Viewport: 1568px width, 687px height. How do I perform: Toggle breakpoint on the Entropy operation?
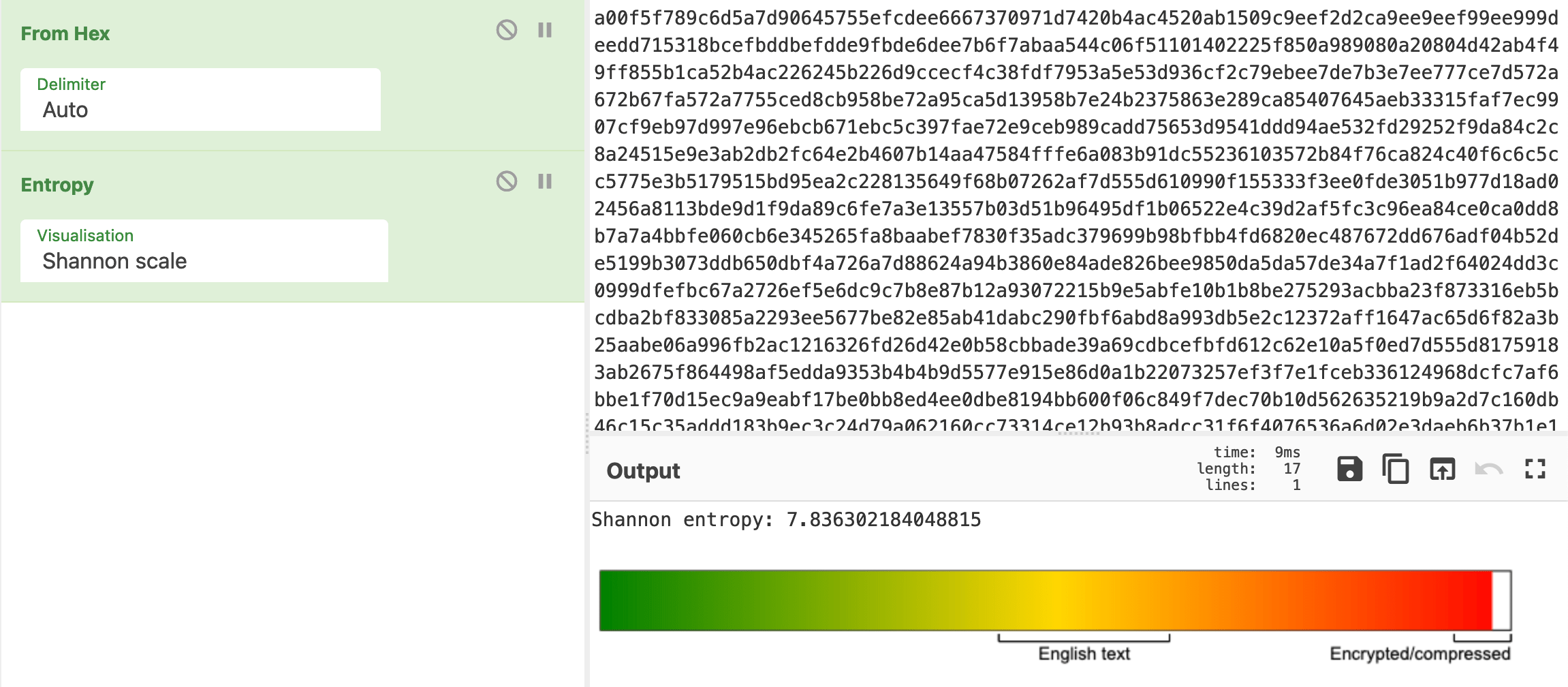(x=545, y=181)
